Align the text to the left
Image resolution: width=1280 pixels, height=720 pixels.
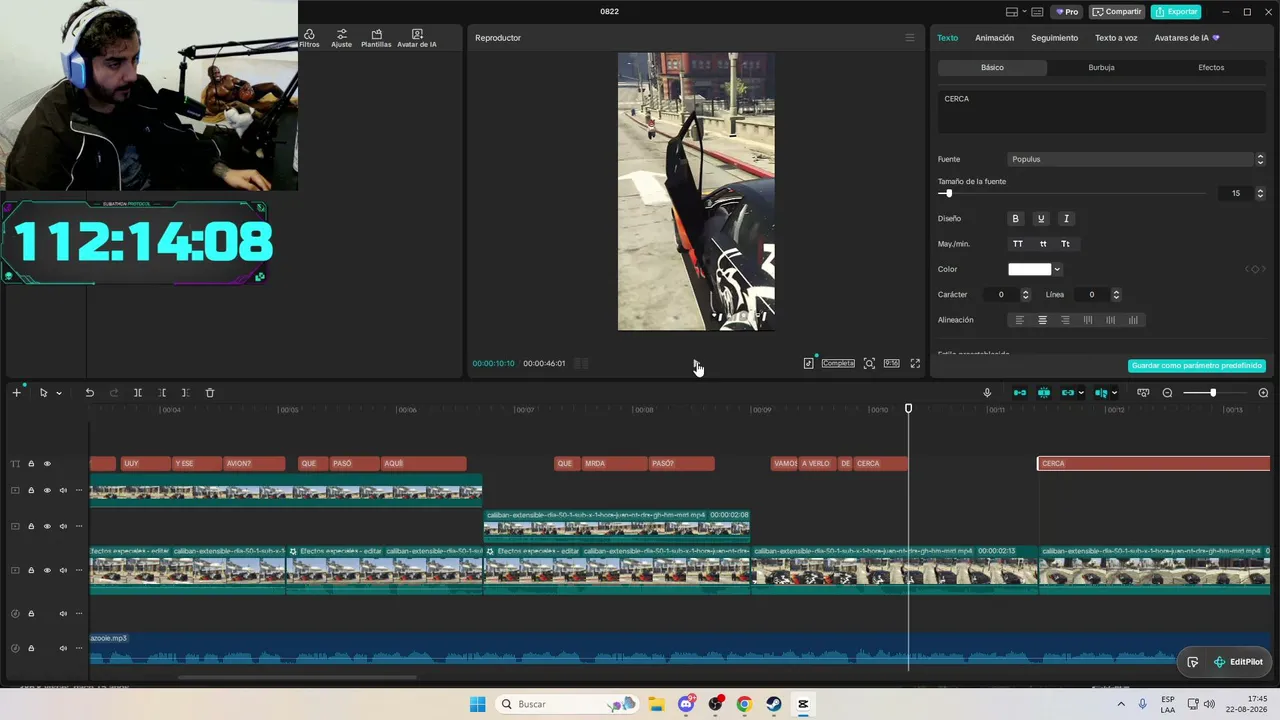1020,320
